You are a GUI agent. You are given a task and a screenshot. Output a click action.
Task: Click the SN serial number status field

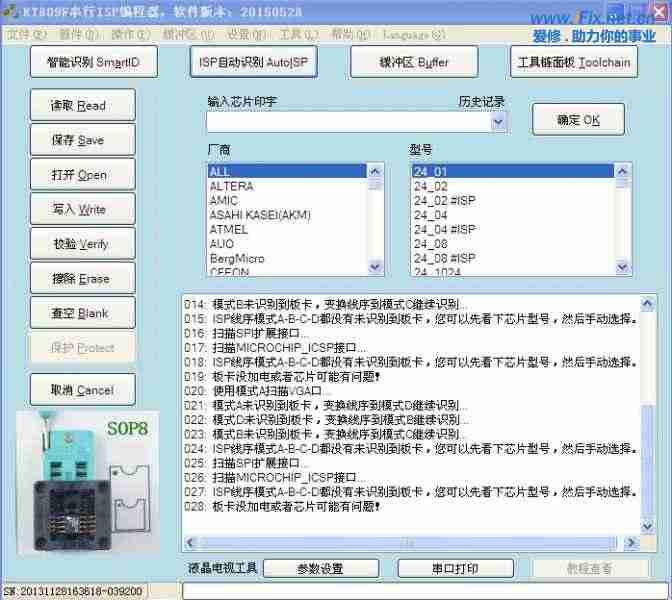click(x=76, y=591)
